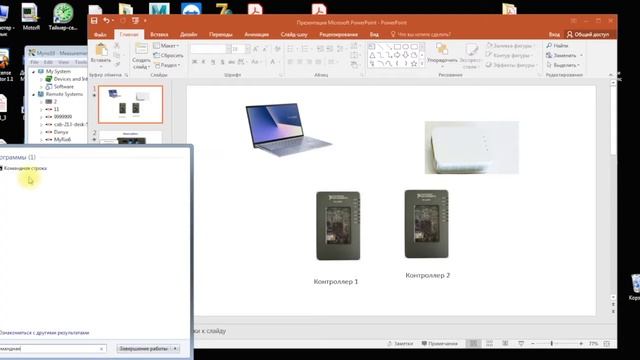Viewport: 640px width, 360px height.
Task: Toggle bold formatting in Font group
Action: point(194,62)
